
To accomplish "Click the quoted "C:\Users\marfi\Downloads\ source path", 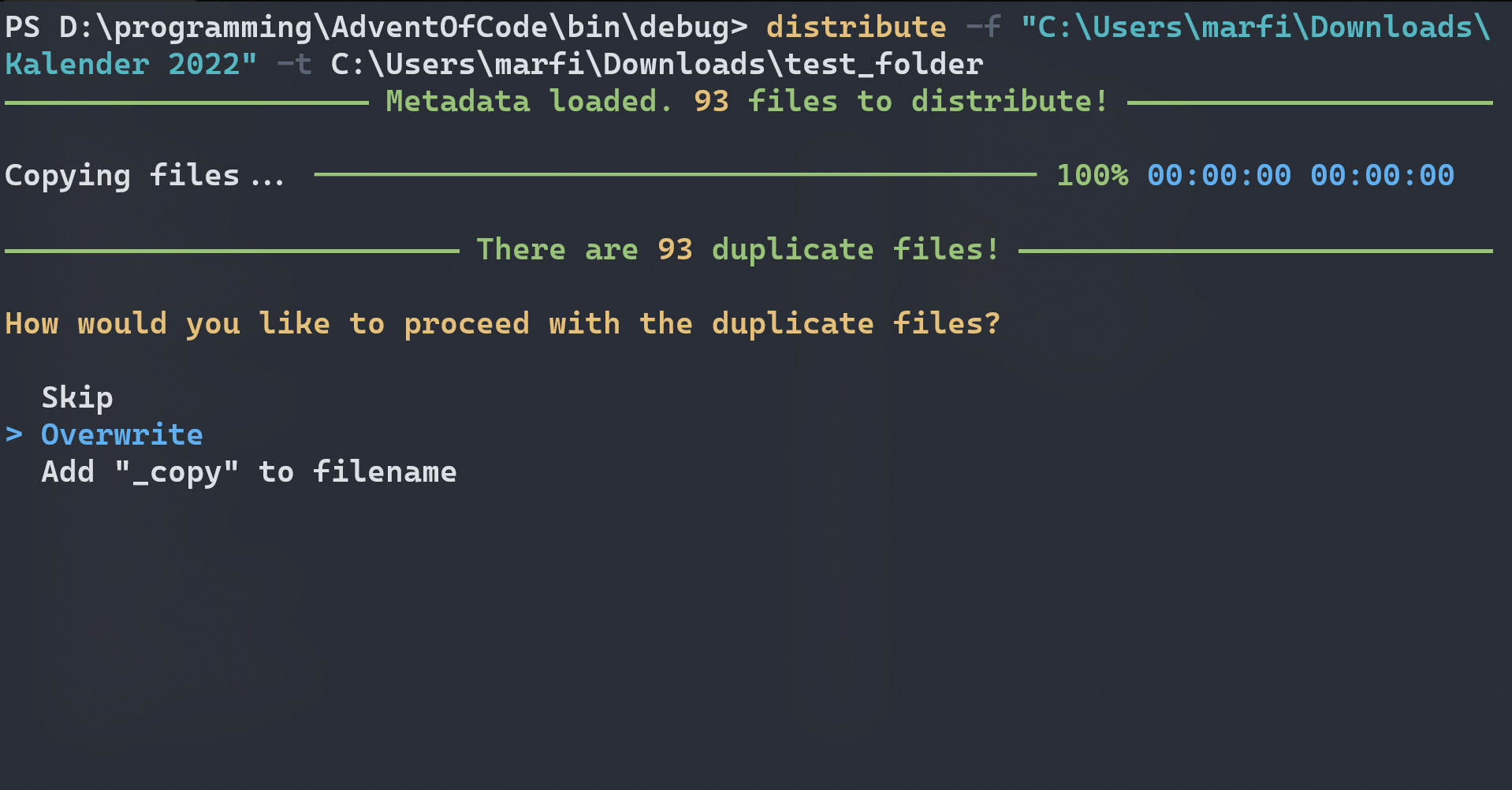I will point(1255,28).
